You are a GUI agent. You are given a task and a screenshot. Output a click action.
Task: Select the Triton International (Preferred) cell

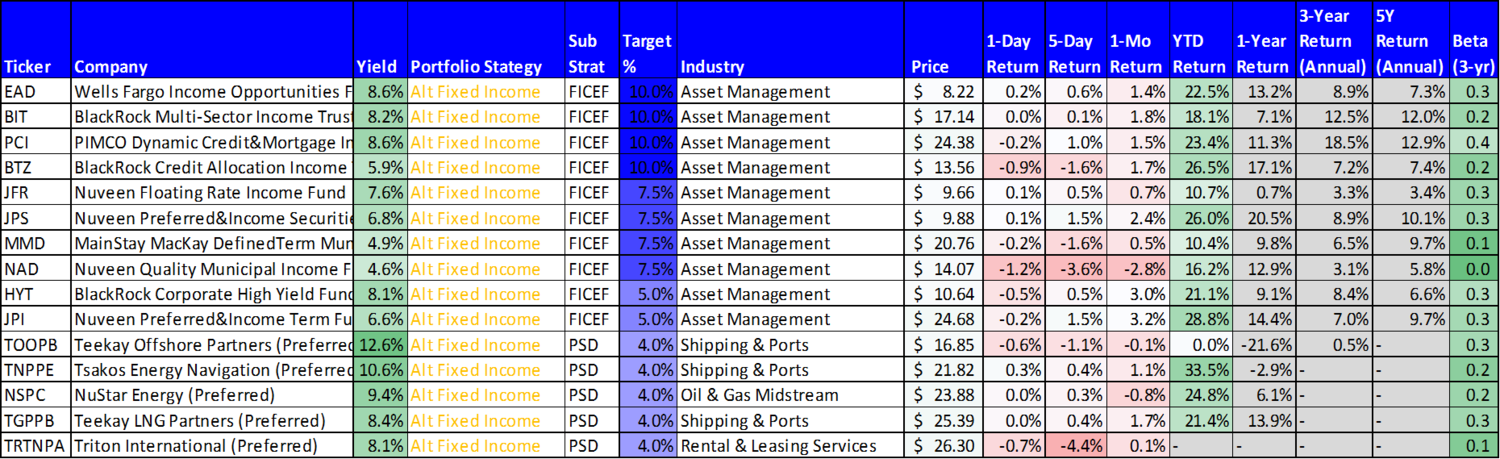(x=212, y=446)
